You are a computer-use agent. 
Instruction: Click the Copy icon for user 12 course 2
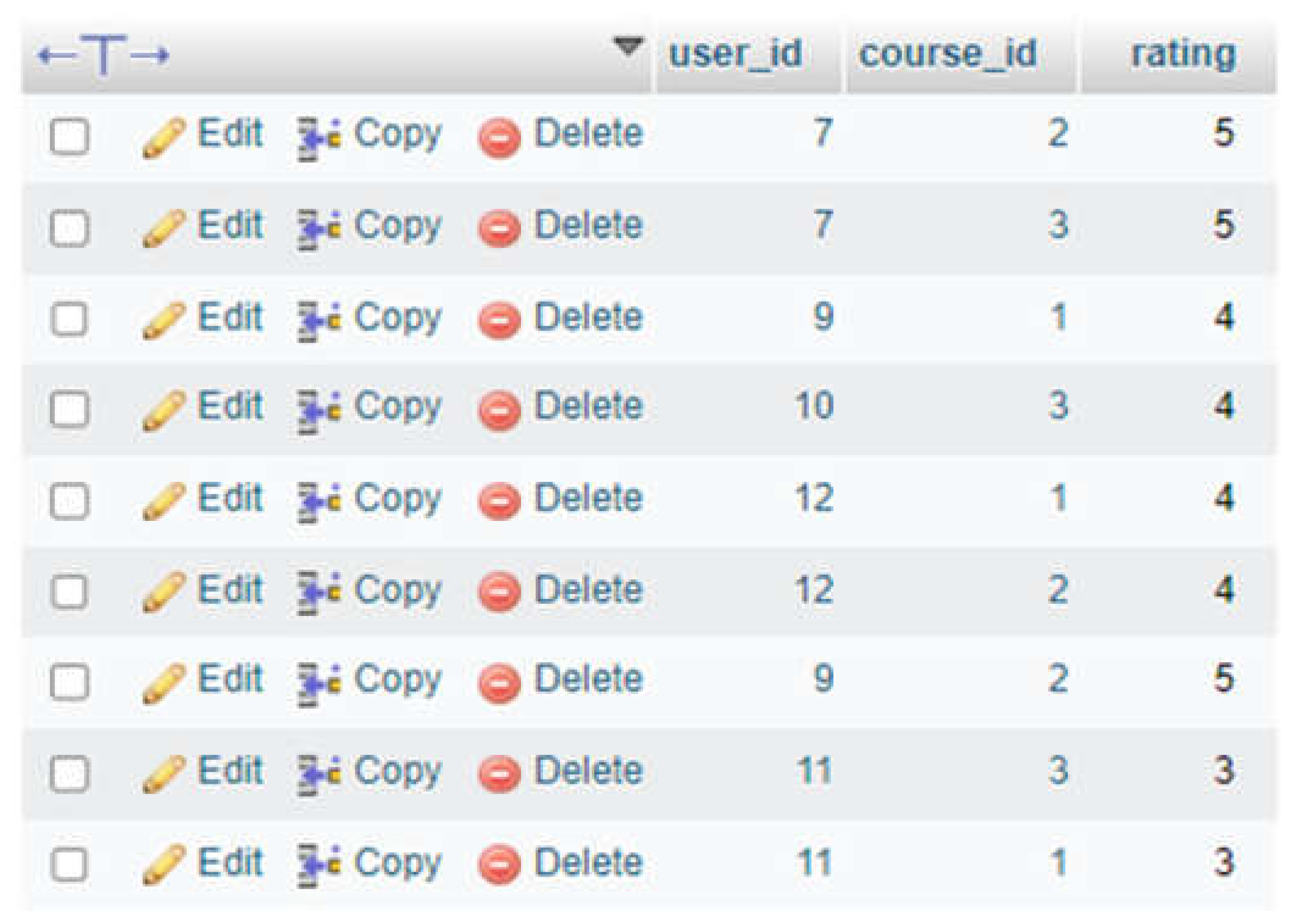(318, 593)
